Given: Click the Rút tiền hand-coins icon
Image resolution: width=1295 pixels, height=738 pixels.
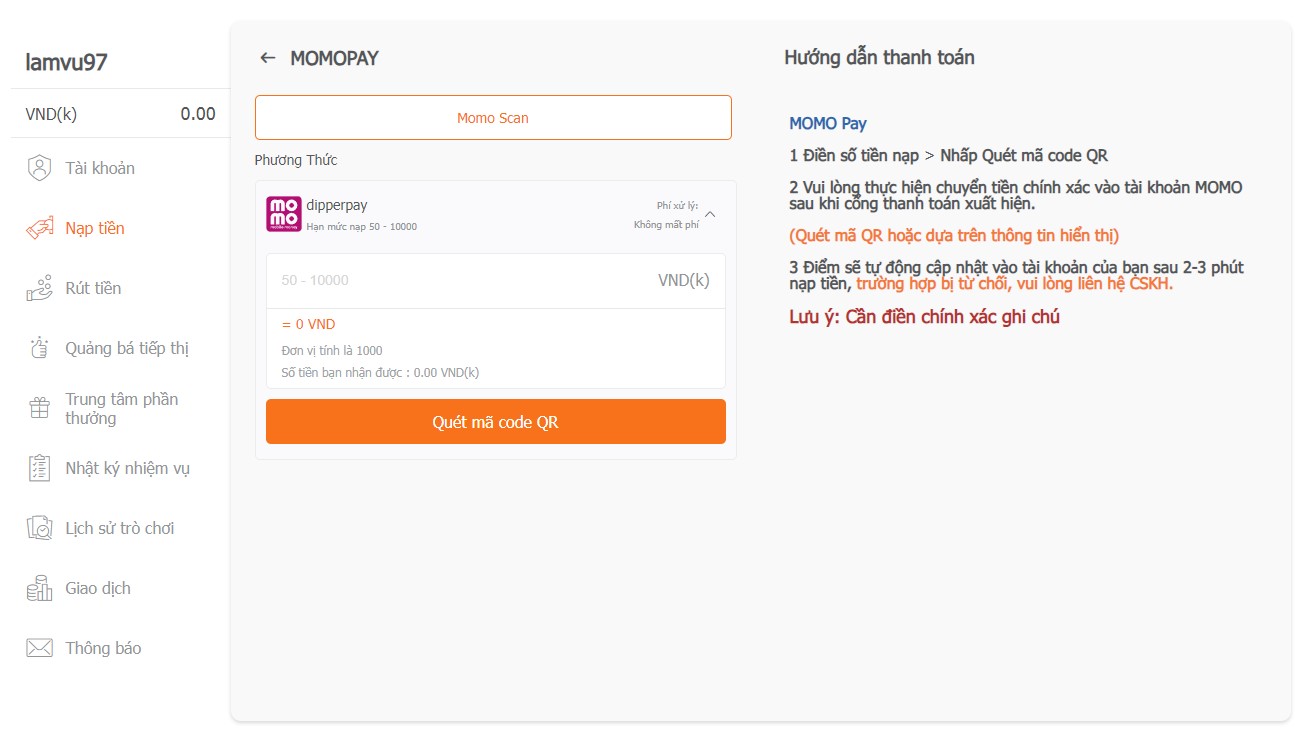Looking at the screenshot, I should click(39, 288).
